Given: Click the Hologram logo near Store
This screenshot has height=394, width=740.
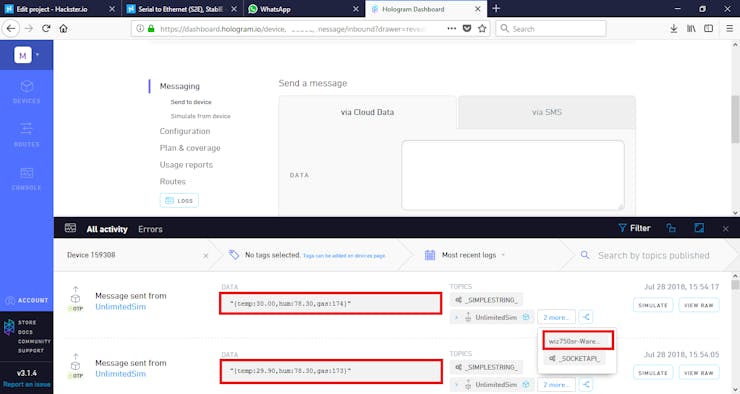Looking at the screenshot, I should click(9, 327).
